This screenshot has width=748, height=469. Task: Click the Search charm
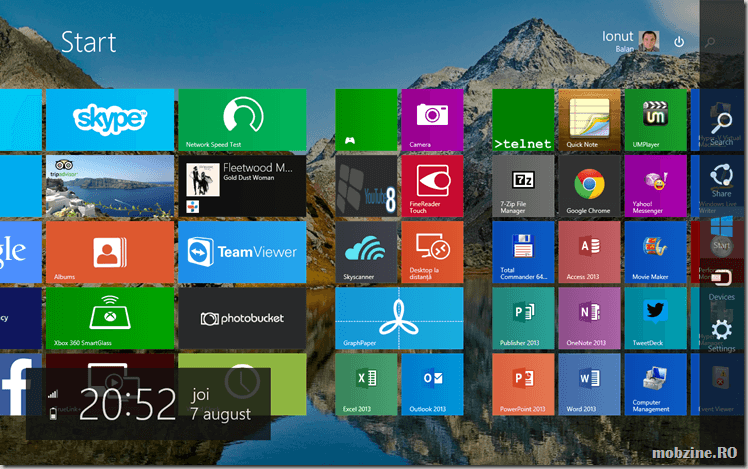pyautogui.click(x=721, y=125)
